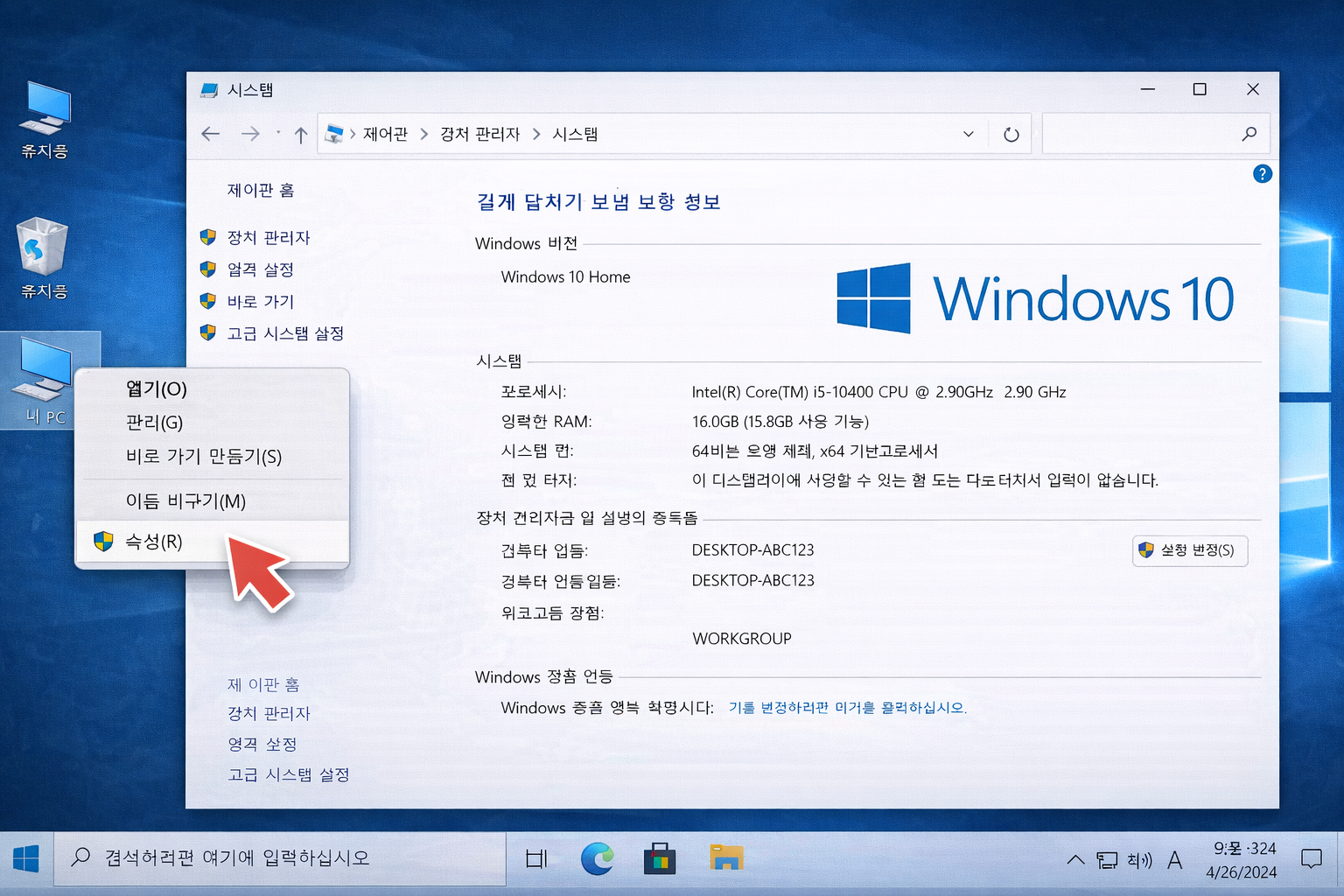Click the IME A language indicator
Screen dimensions: 1344x896
(x=1175, y=860)
